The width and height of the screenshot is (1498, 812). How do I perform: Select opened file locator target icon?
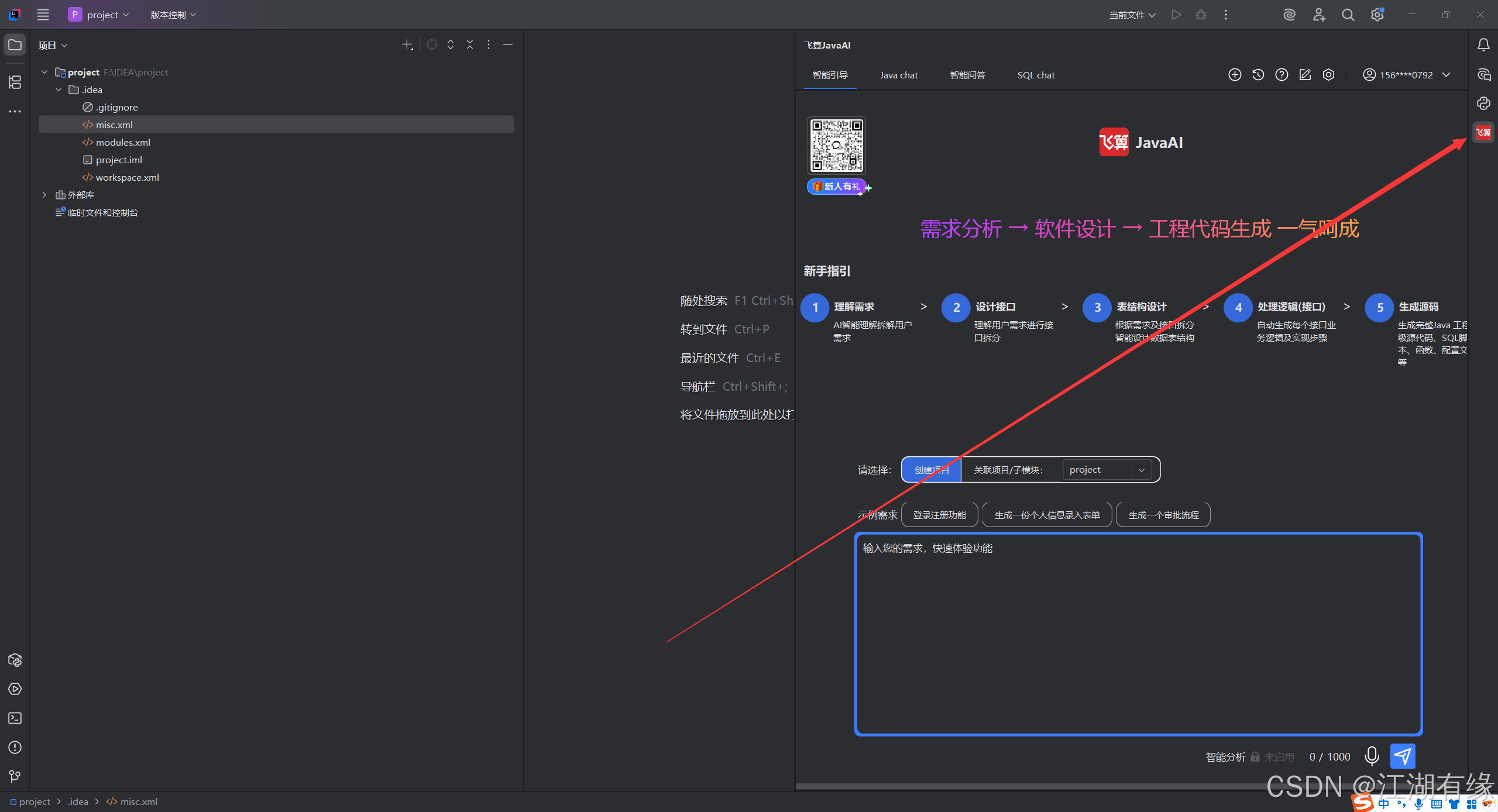(x=432, y=45)
